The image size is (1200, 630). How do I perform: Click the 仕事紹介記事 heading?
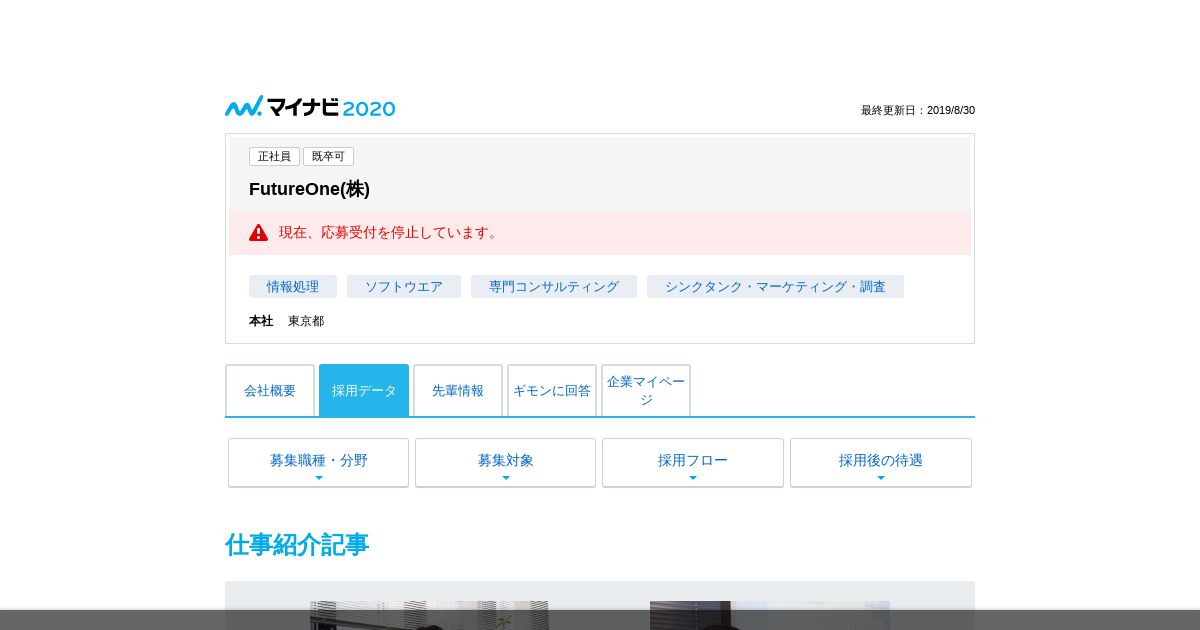pyautogui.click(x=297, y=545)
